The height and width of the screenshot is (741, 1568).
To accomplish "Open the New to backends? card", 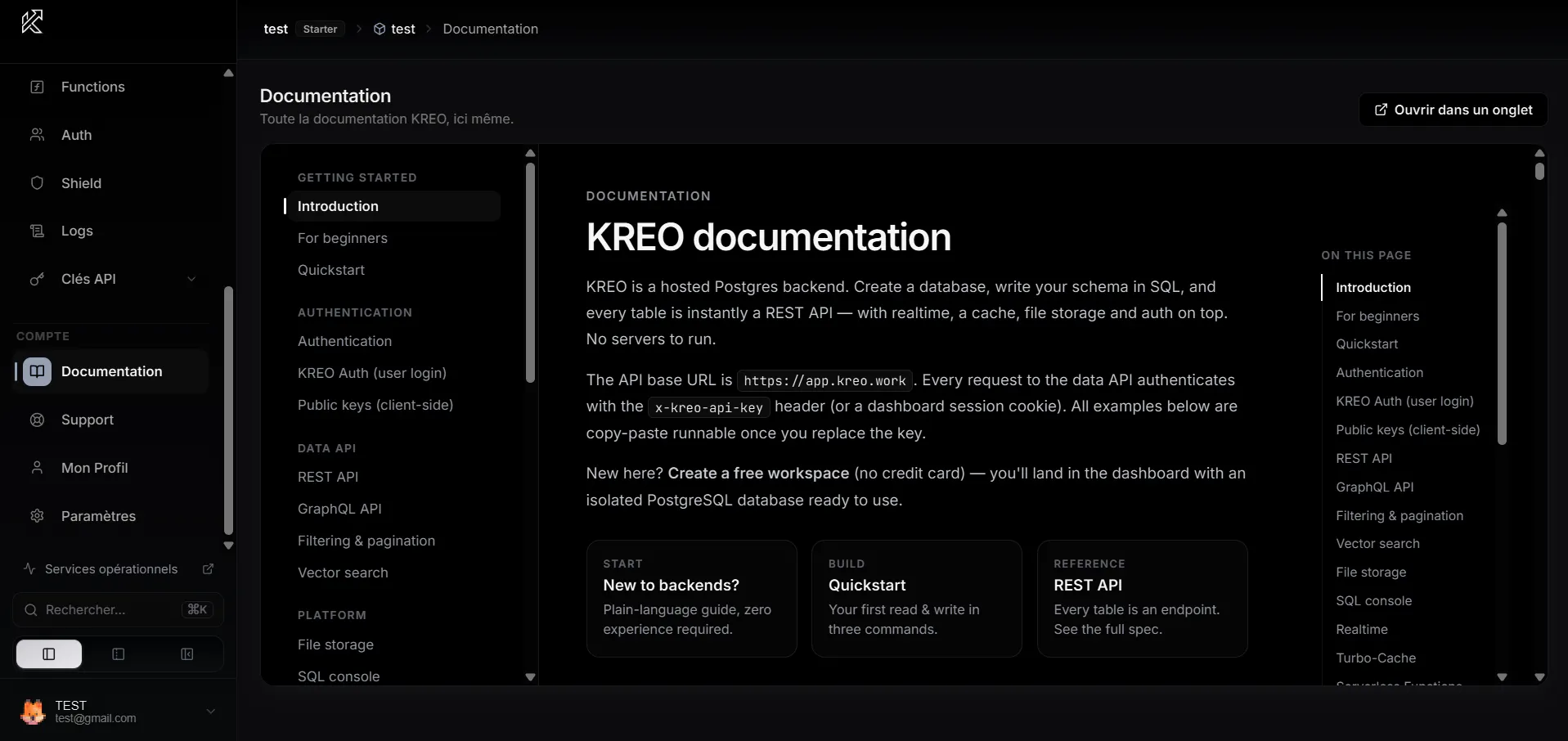I will click(692, 599).
